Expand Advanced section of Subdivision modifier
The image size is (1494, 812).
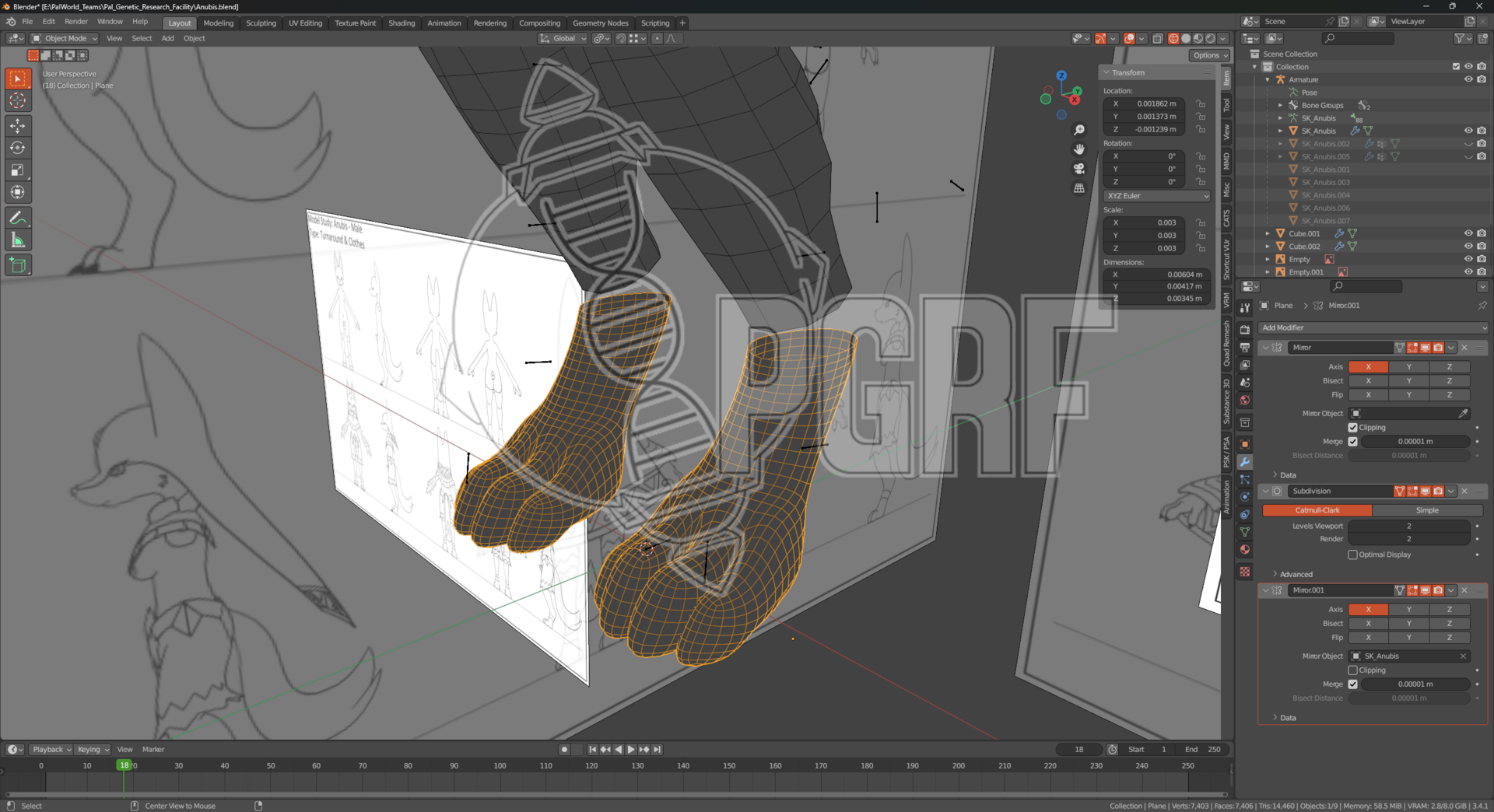pyautogui.click(x=1296, y=575)
